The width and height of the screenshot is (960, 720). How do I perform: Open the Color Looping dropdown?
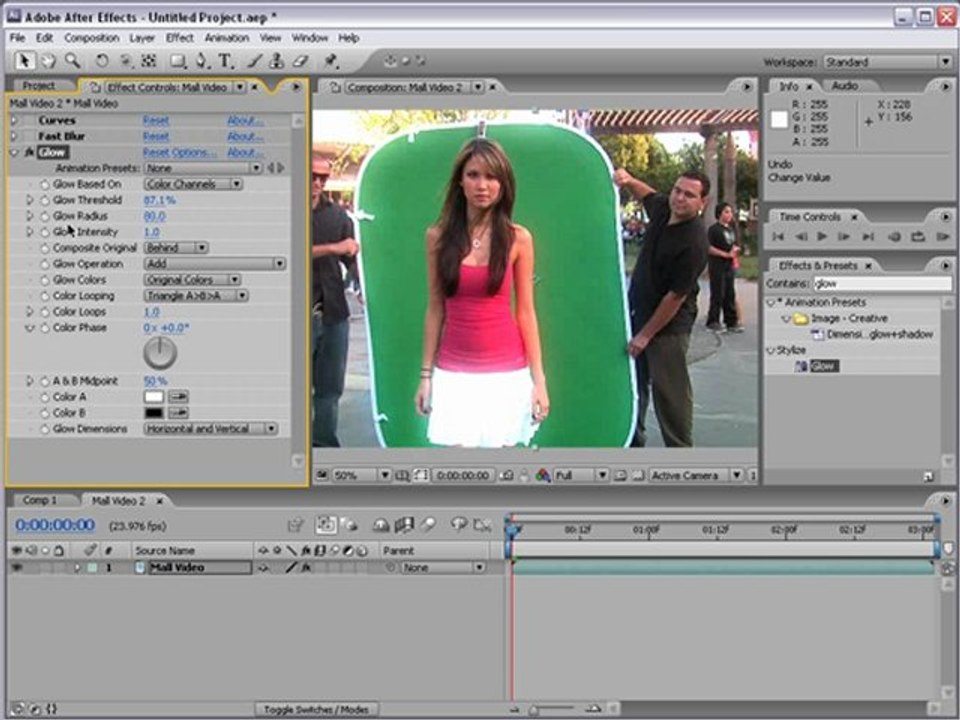coord(196,296)
